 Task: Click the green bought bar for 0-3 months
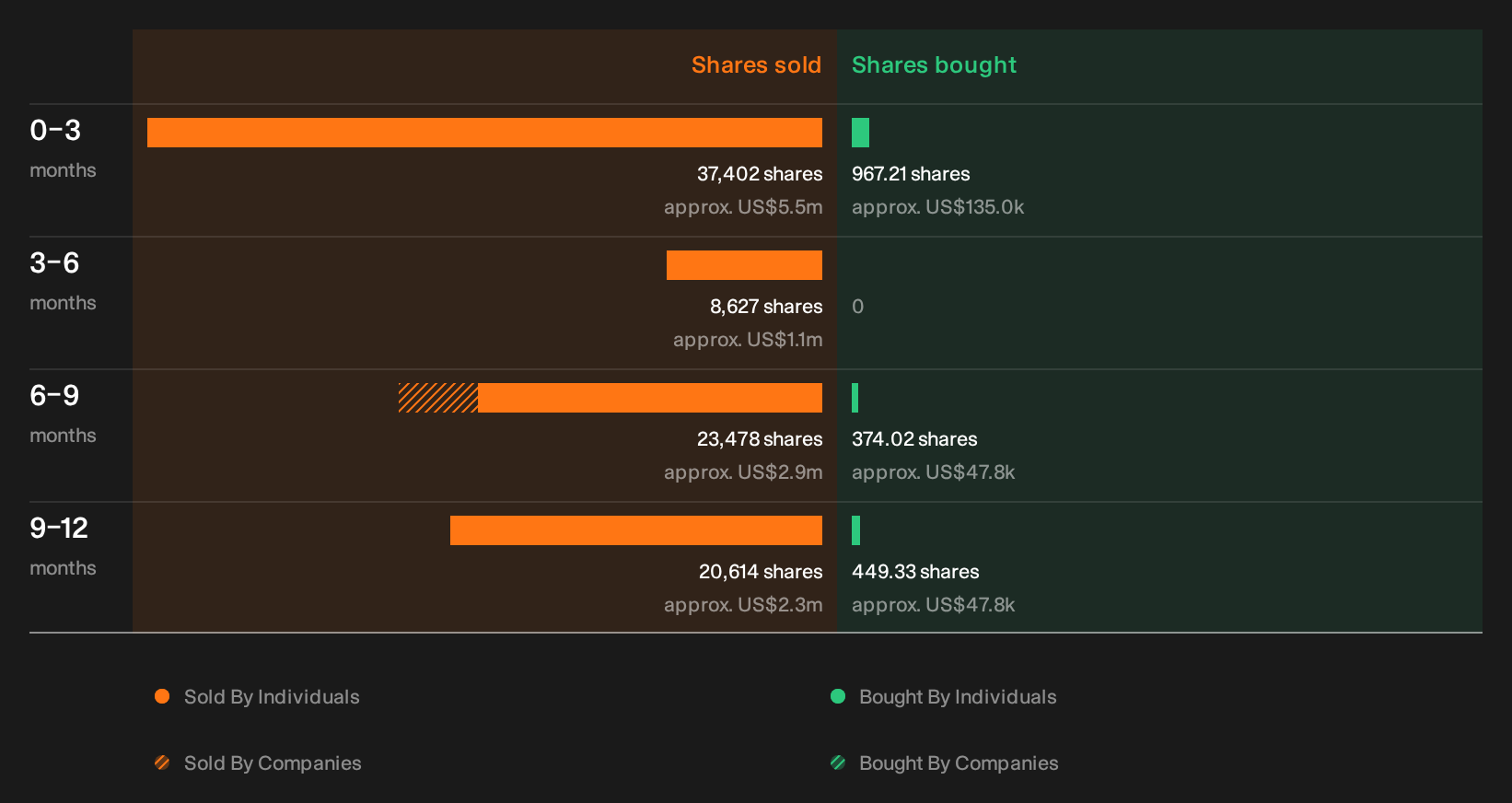click(860, 133)
